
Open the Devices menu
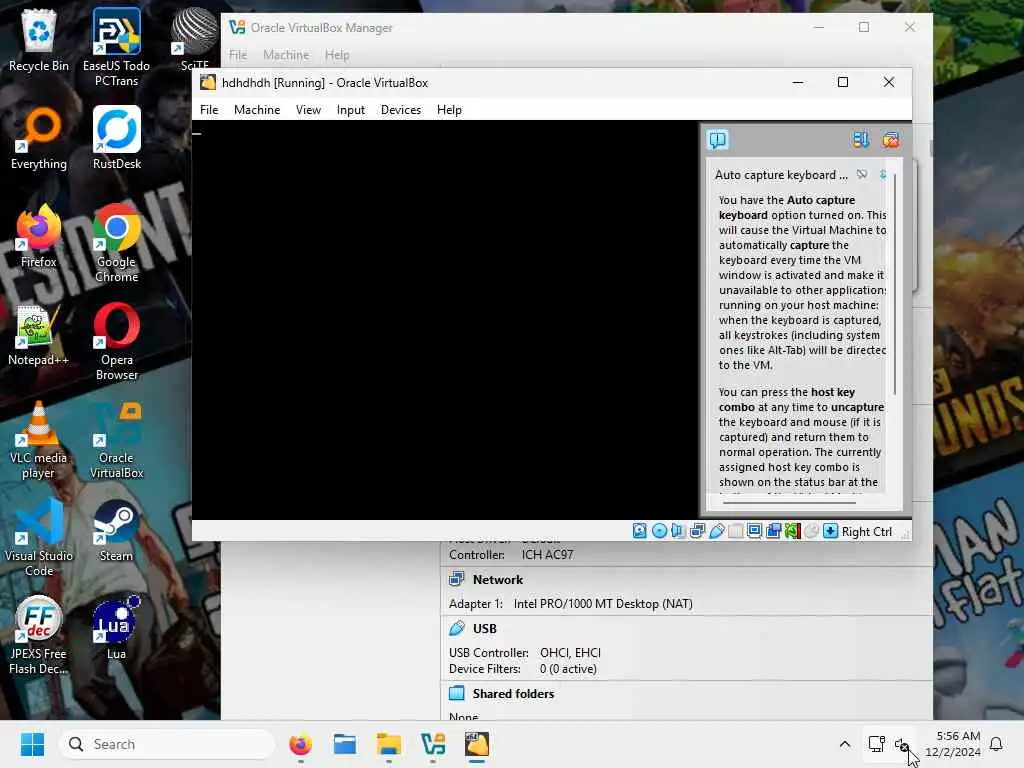pyautogui.click(x=401, y=110)
